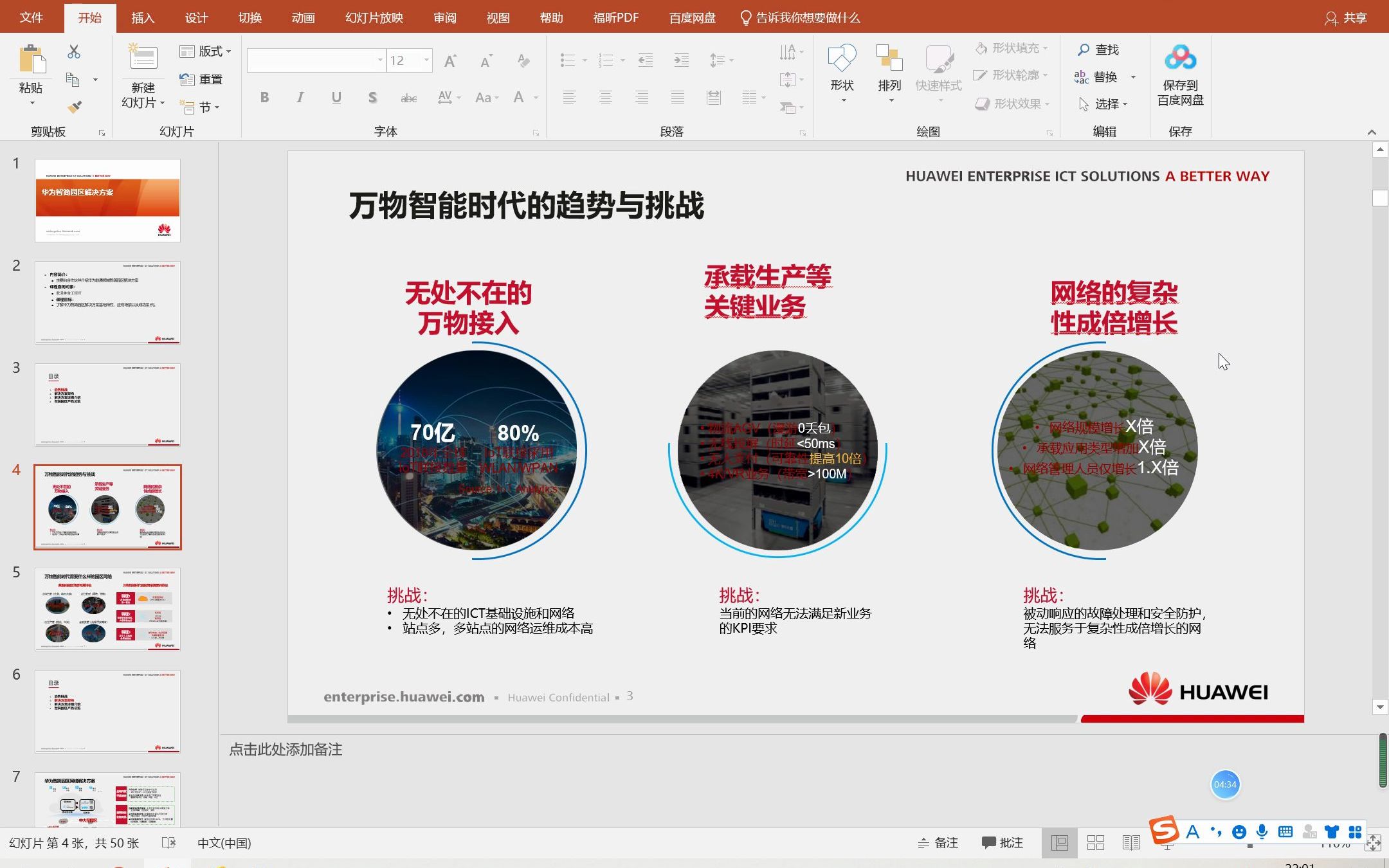Select slide 5 thumbnail in panel

(107, 609)
